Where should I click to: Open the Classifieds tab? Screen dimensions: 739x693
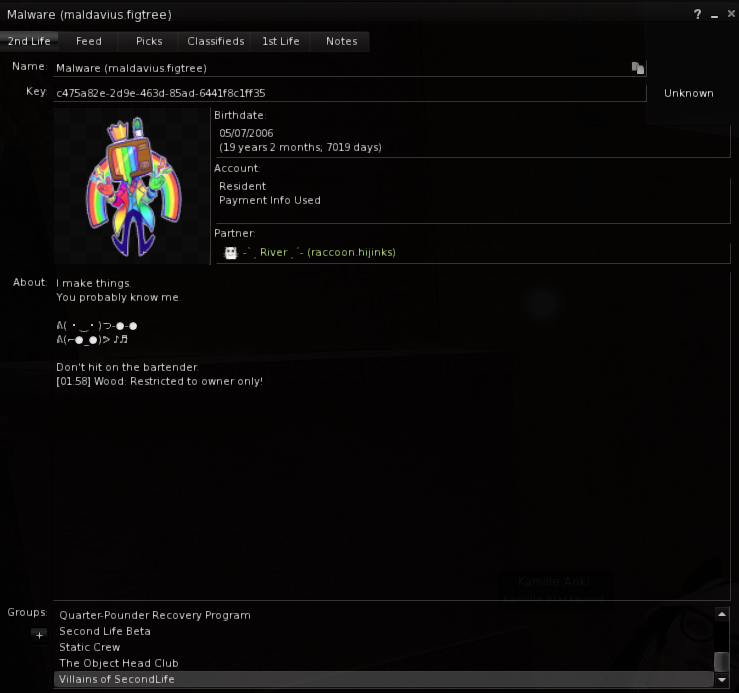216,41
